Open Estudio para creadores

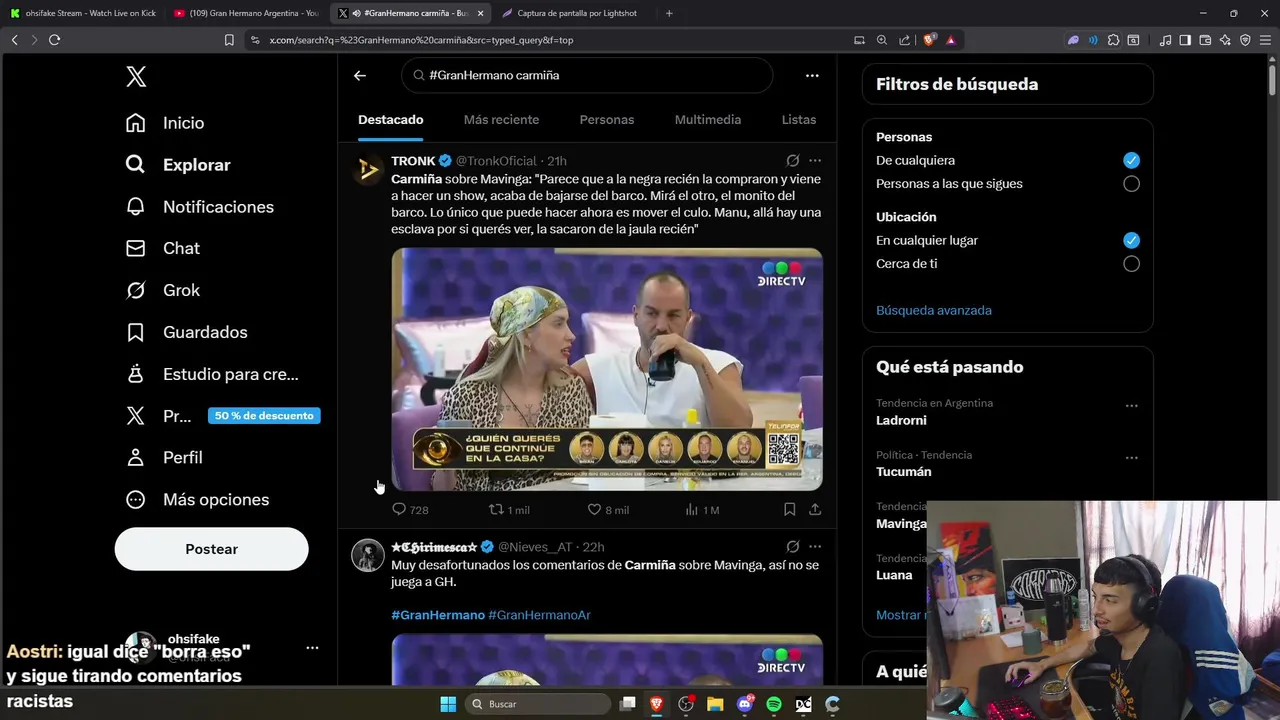[212, 374]
